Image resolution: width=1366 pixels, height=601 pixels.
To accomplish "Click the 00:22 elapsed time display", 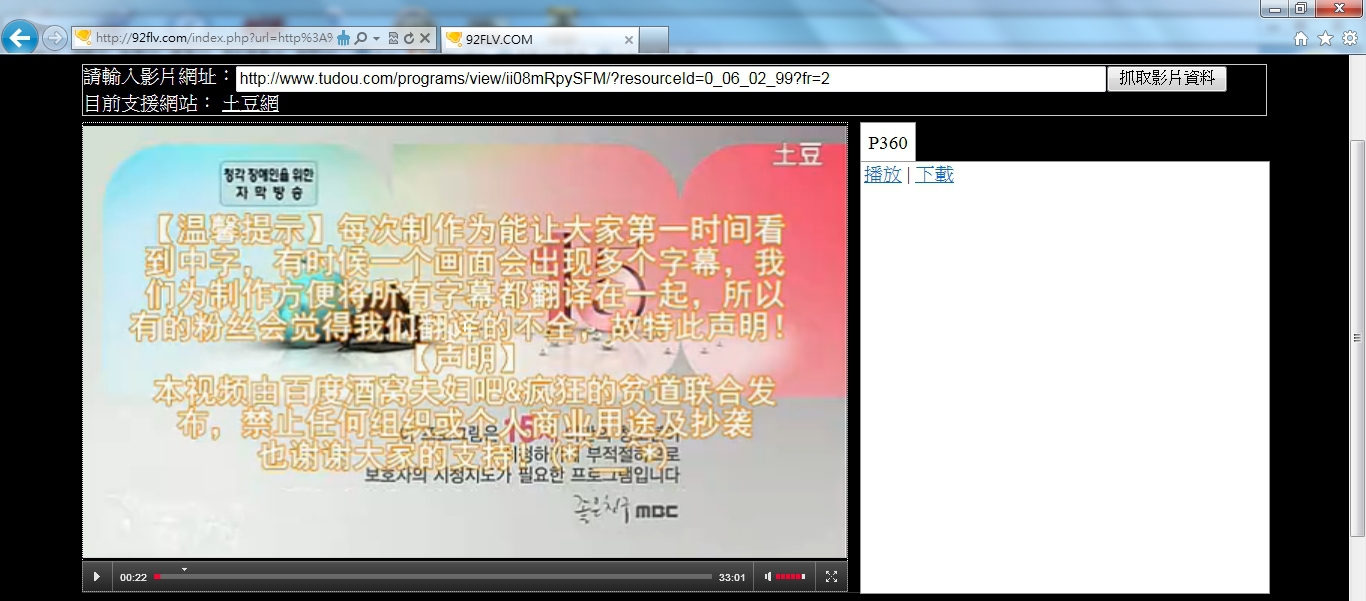I will (x=133, y=578).
